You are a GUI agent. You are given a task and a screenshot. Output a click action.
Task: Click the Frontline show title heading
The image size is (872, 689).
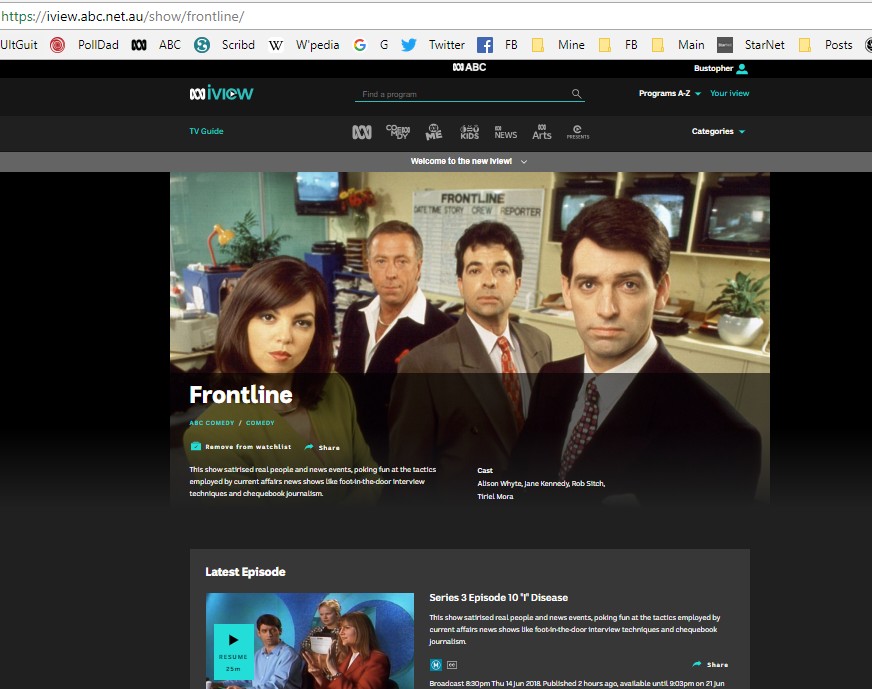point(241,395)
